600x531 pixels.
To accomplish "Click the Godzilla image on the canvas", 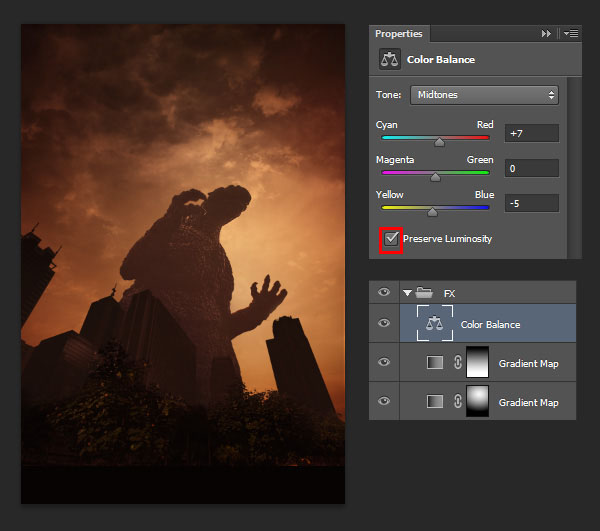I will click(183, 264).
